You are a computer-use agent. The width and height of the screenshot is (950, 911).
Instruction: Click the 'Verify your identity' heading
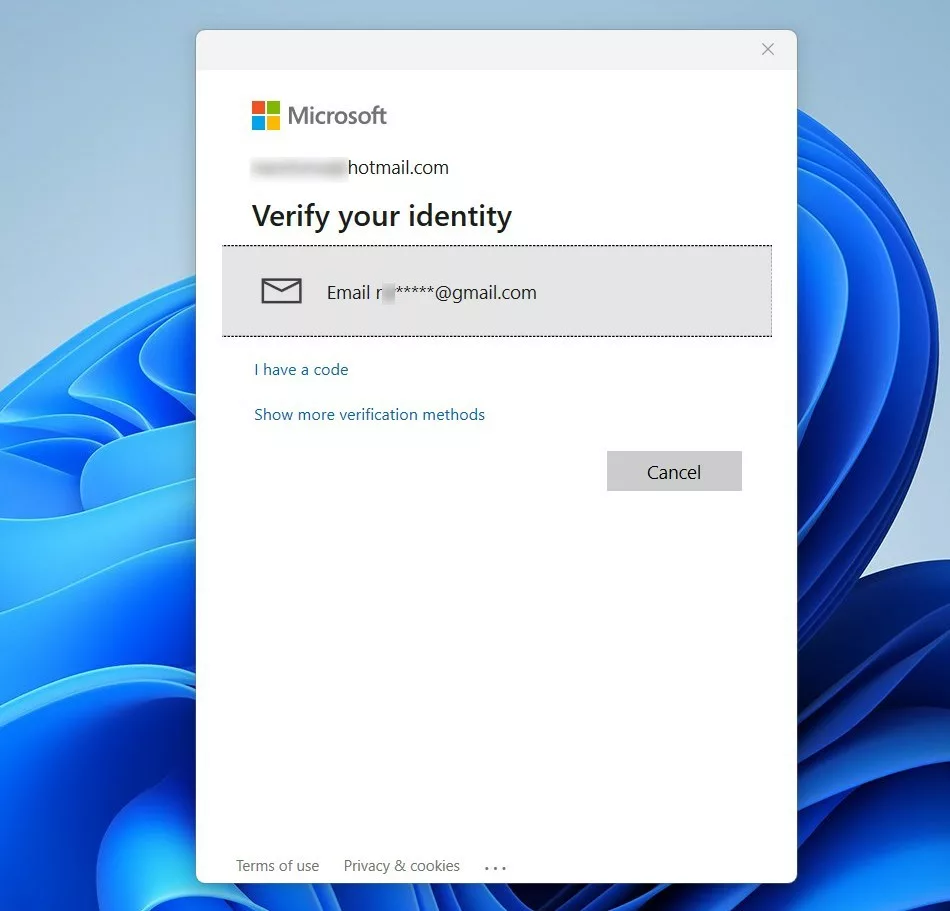click(x=382, y=216)
